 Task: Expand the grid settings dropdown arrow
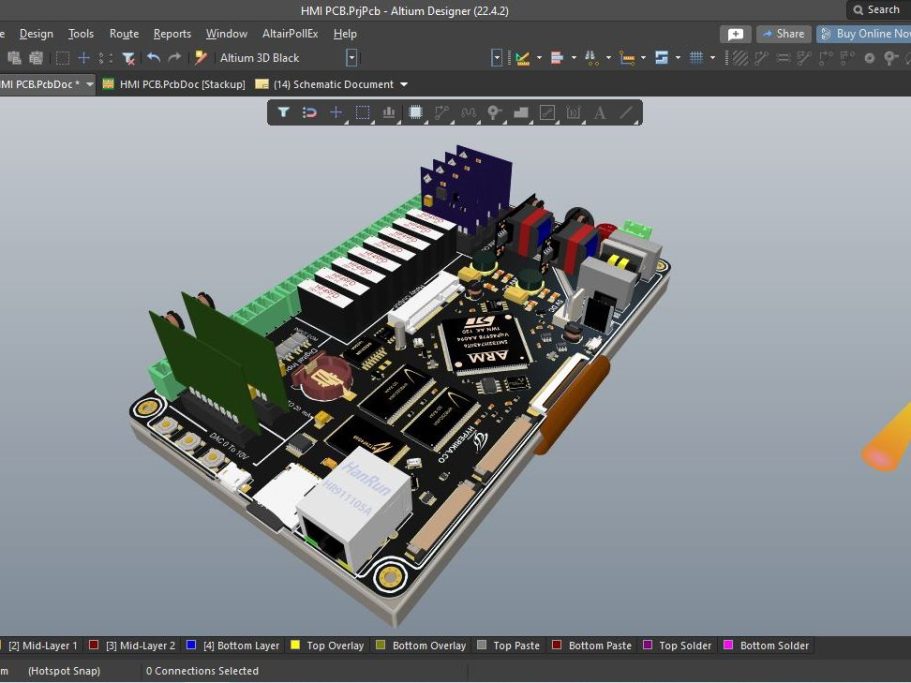[713, 57]
